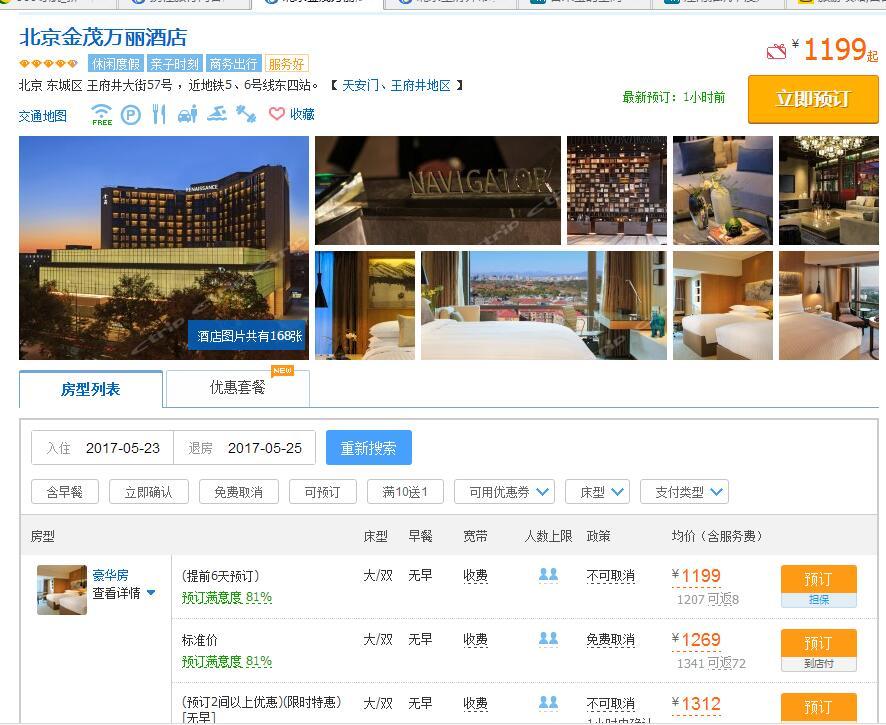This screenshot has width=886, height=725.
Task: Expand 查看详情 for the 豪华房 room
Action: [124, 593]
